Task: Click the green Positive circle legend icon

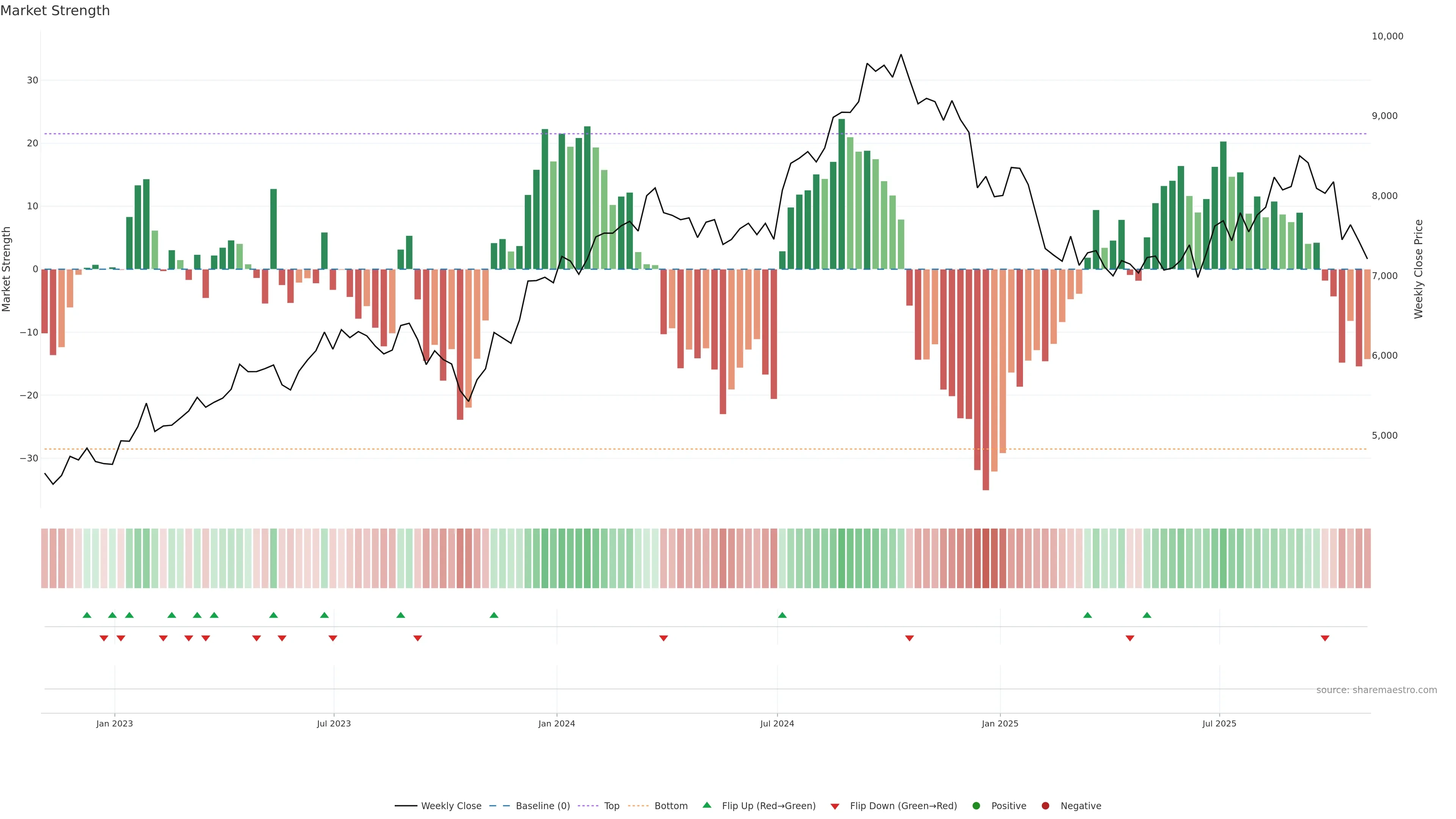Action: coord(976,806)
